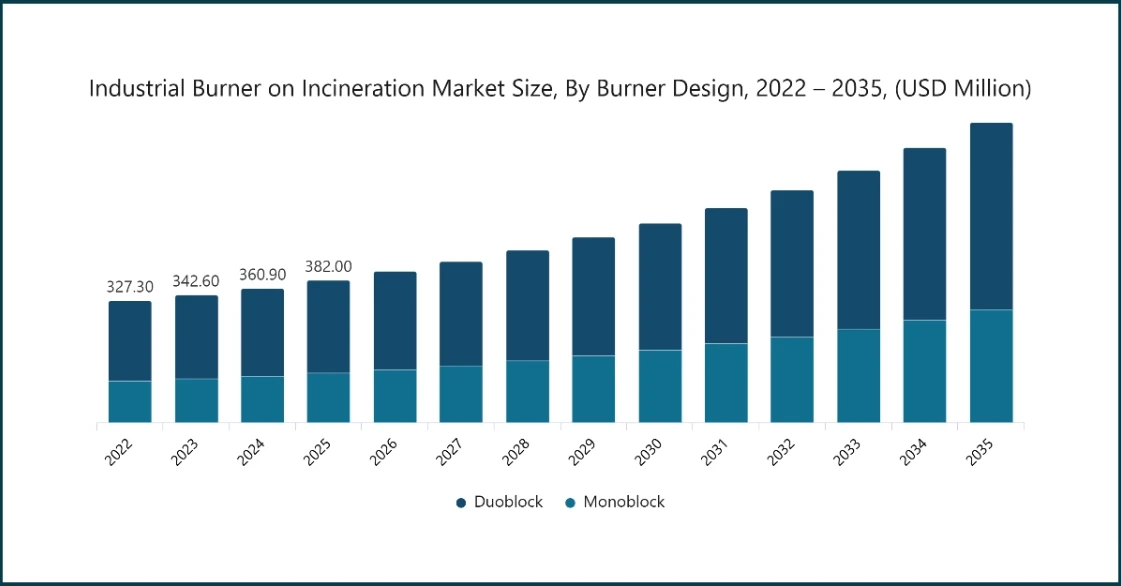The width and height of the screenshot is (1121, 586).
Task: Click the 2026 axis year label
Action: click(x=383, y=452)
